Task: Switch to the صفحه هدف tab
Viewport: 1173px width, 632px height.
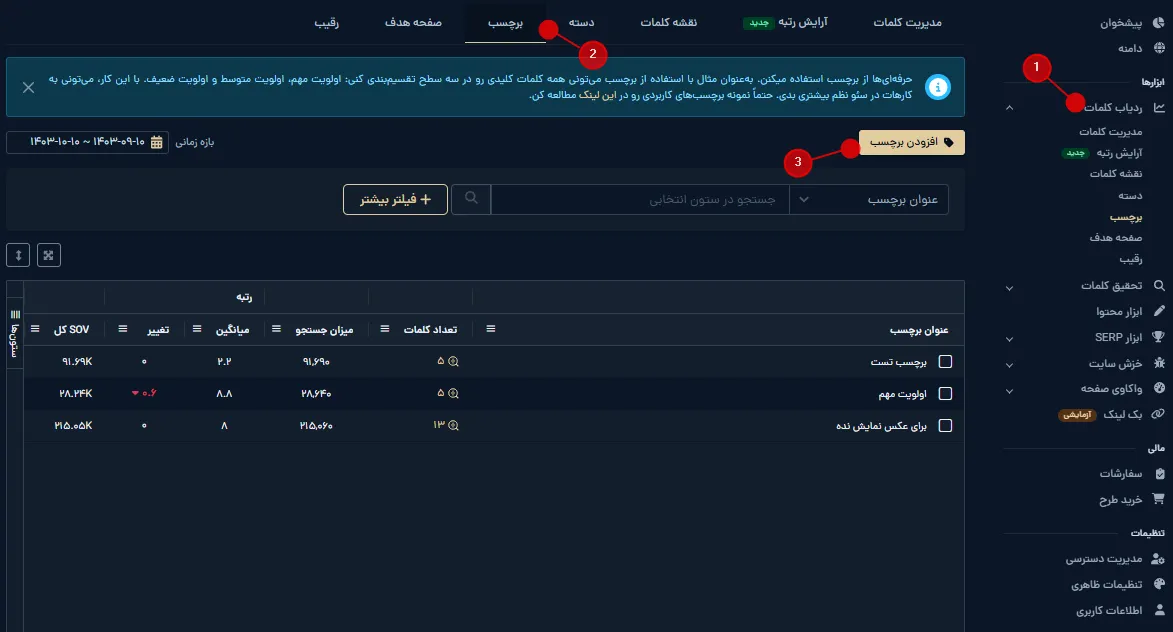Action: coord(413,22)
